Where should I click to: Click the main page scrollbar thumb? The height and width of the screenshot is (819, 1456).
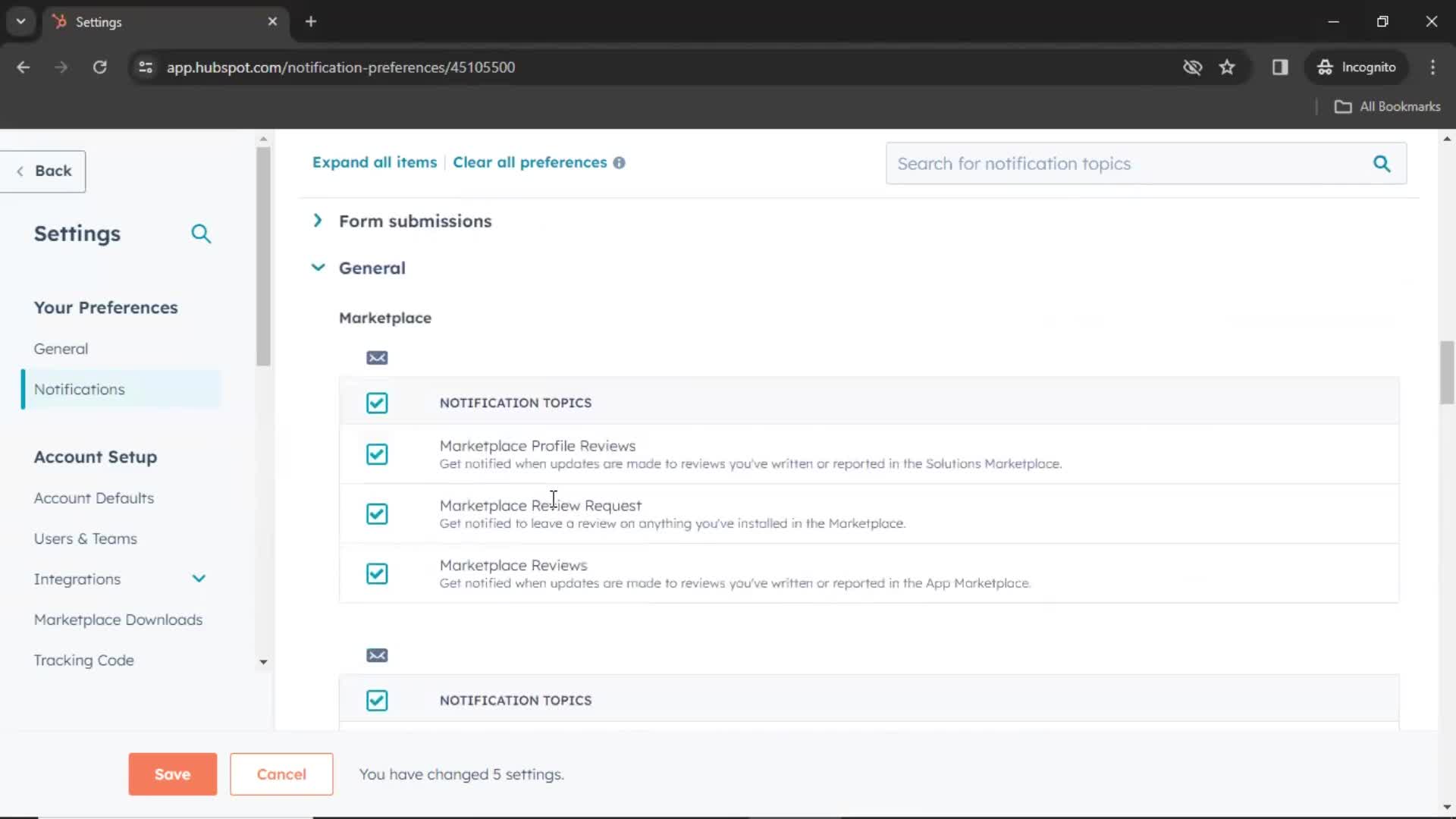pyautogui.click(x=1447, y=372)
